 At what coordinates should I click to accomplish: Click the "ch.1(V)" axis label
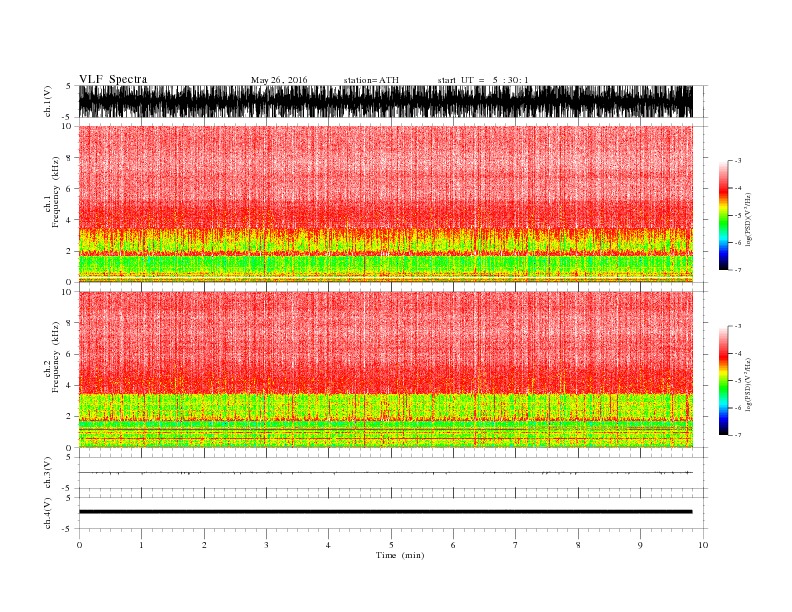click(x=48, y=102)
